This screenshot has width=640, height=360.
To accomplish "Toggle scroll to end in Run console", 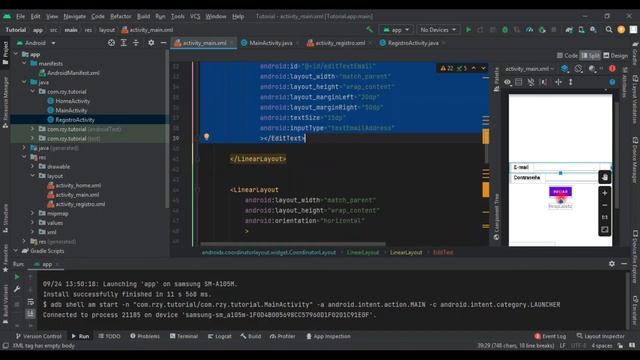I will pyautogui.click(x=30, y=314).
